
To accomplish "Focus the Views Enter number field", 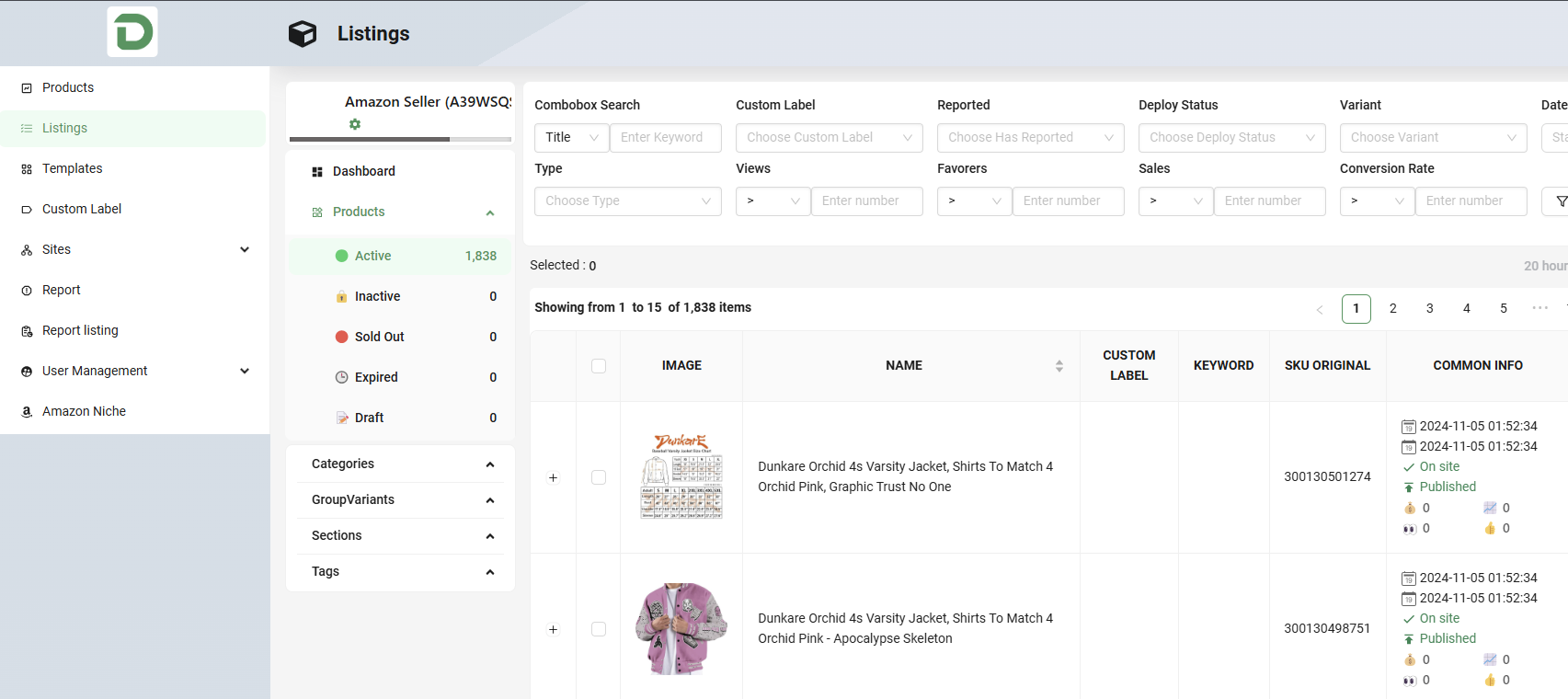I will pyautogui.click(x=867, y=201).
